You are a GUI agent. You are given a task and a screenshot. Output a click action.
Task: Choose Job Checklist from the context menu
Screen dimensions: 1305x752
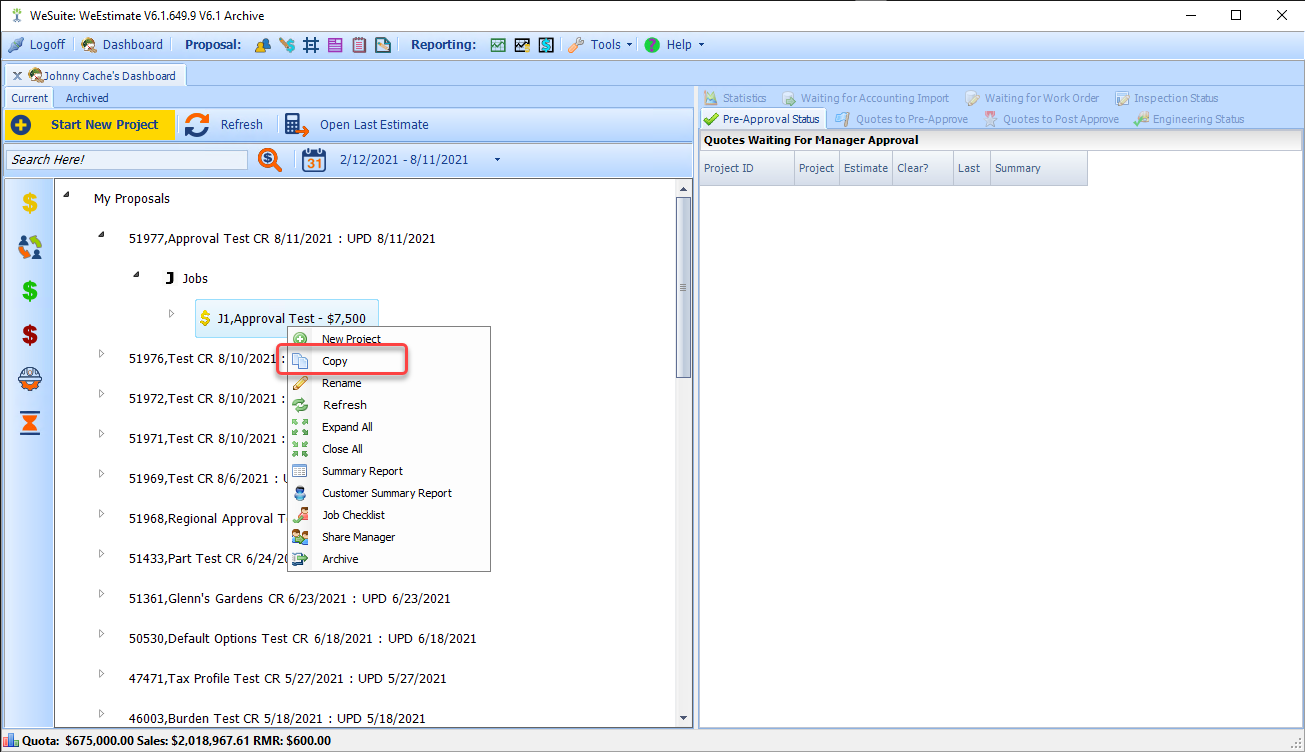tap(388, 515)
